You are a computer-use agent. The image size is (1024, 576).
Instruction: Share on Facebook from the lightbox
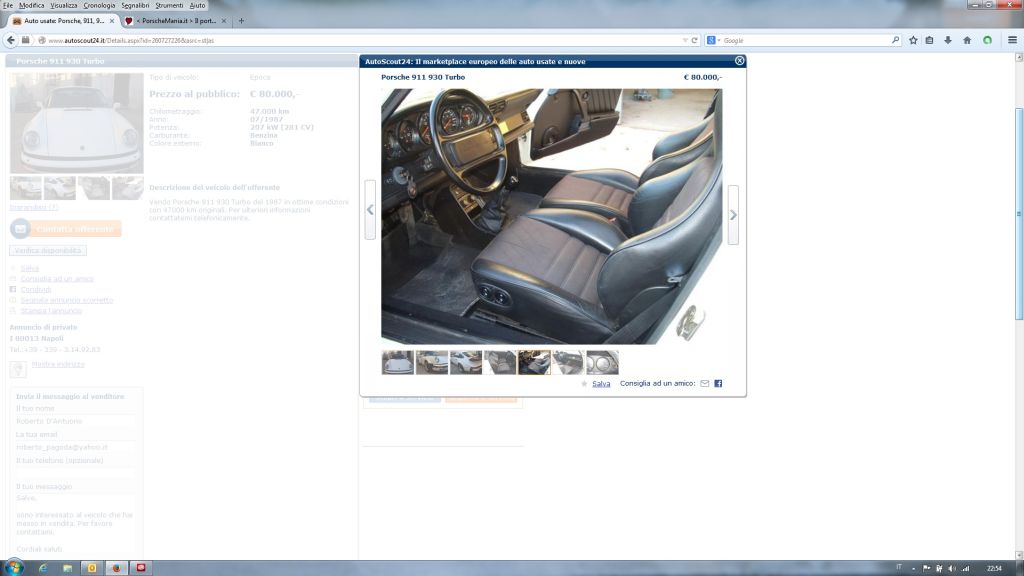[x=718, y=383]
